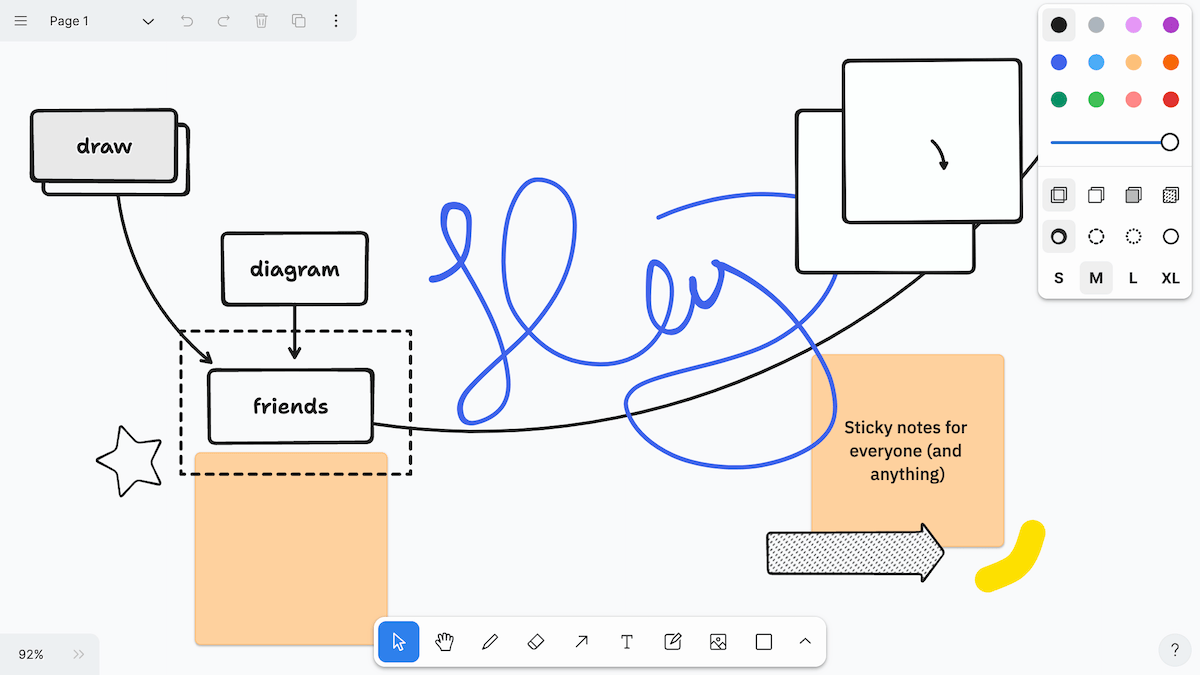Screen dimensions: 1200x675
Task: Enable the solid fill style
Action: [1133, 195]
